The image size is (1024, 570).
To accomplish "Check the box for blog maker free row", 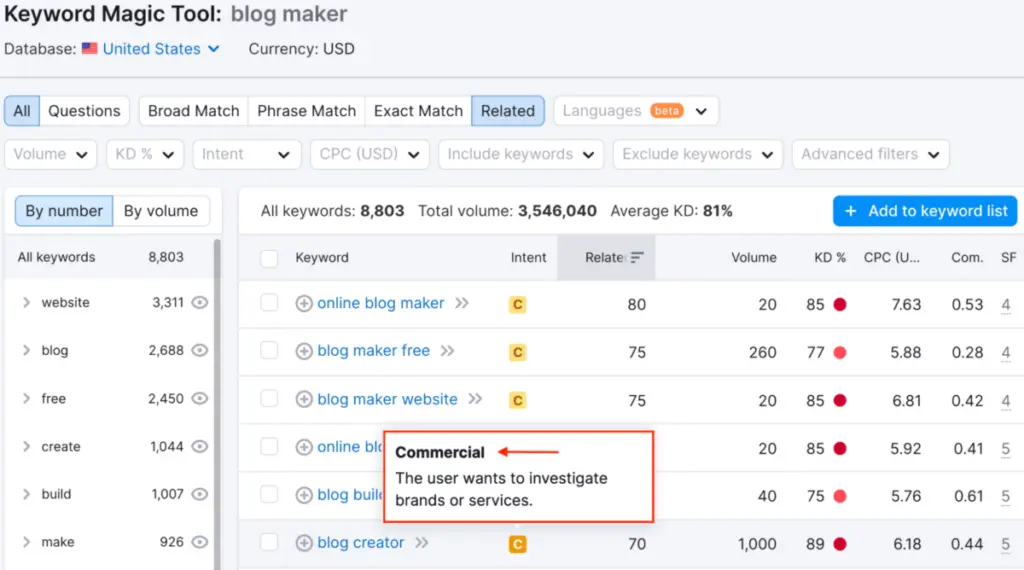I will point(269,351).
